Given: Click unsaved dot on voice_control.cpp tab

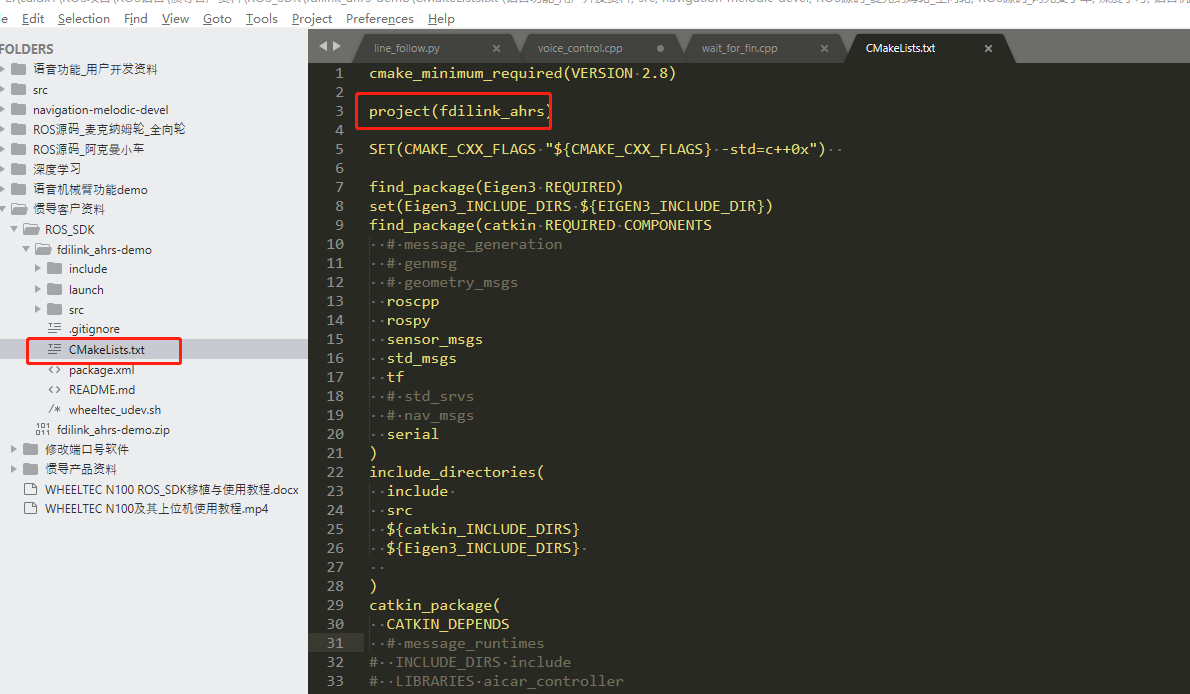Looking at the screenshot, I should click(660, 49).
